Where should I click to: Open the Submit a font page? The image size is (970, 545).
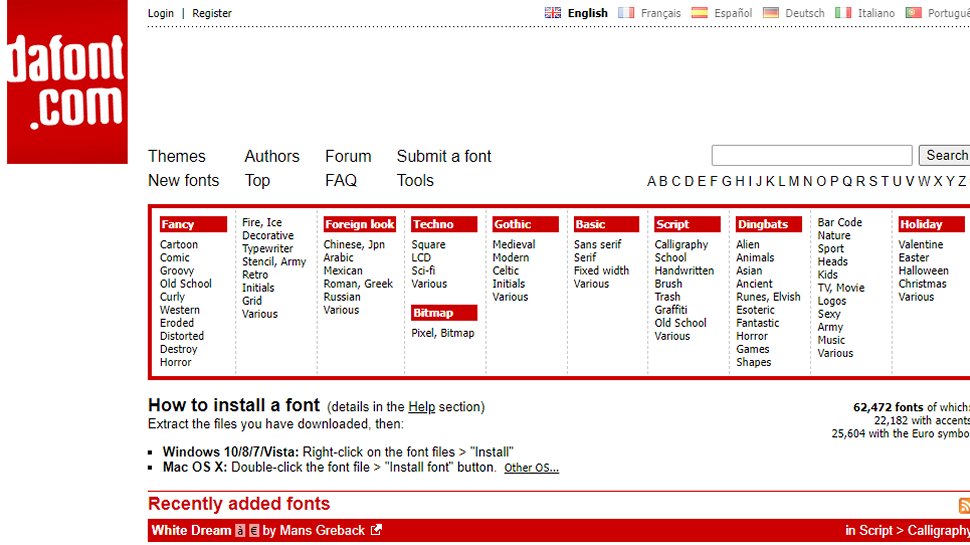(444, 156)
